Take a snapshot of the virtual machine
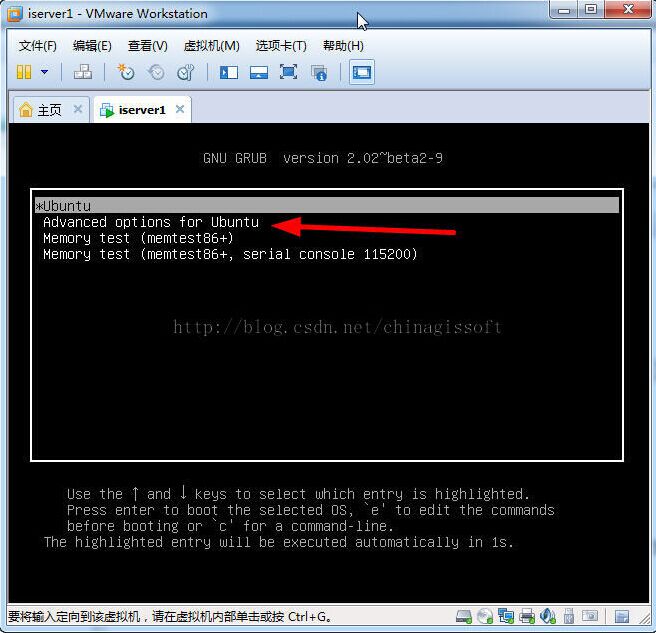The width and height of the screenshot is (656, 633). pyautogui.click(x=126, y=72)
